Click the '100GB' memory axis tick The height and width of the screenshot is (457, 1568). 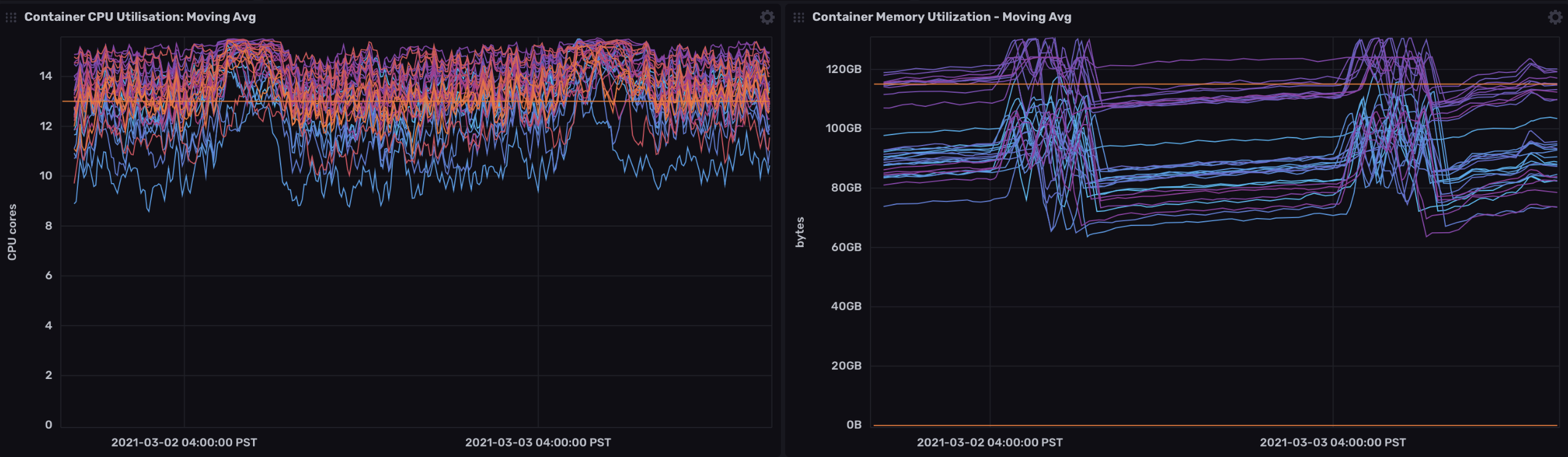pos(844,128)
